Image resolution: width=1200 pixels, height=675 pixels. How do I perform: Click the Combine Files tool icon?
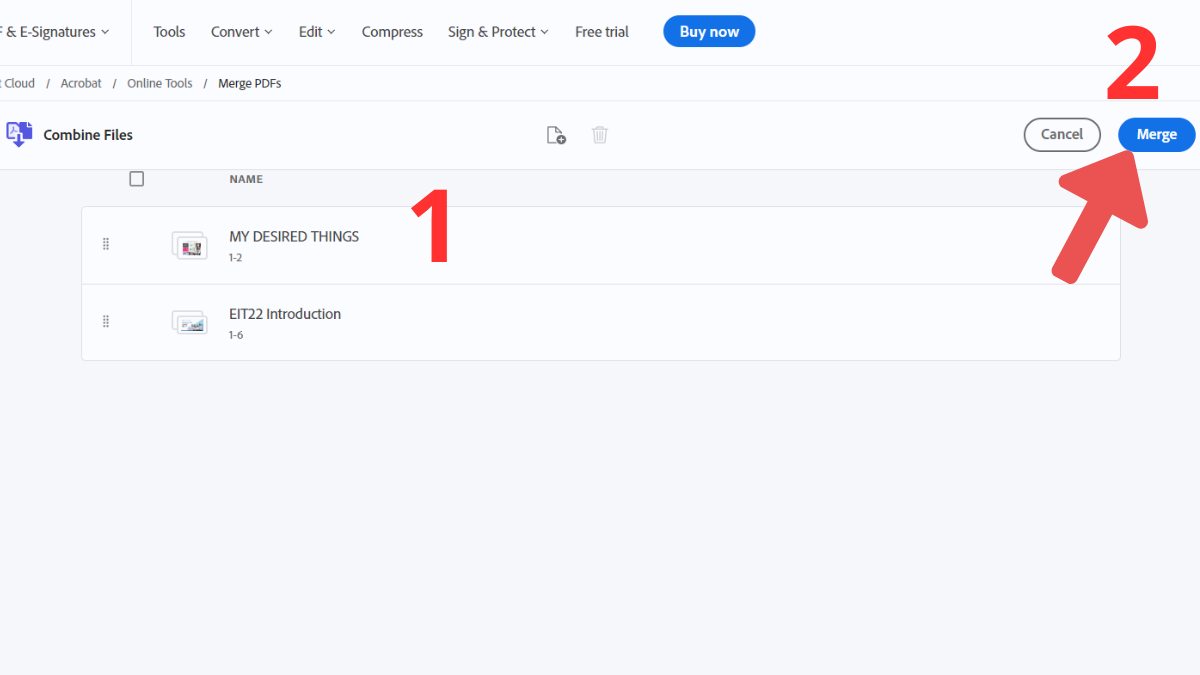click(x=18, y=134)
